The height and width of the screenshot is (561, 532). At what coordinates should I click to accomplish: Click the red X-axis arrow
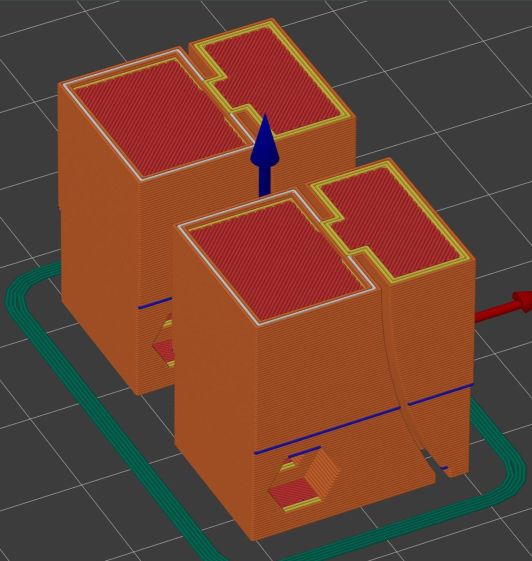coord(504,308)
